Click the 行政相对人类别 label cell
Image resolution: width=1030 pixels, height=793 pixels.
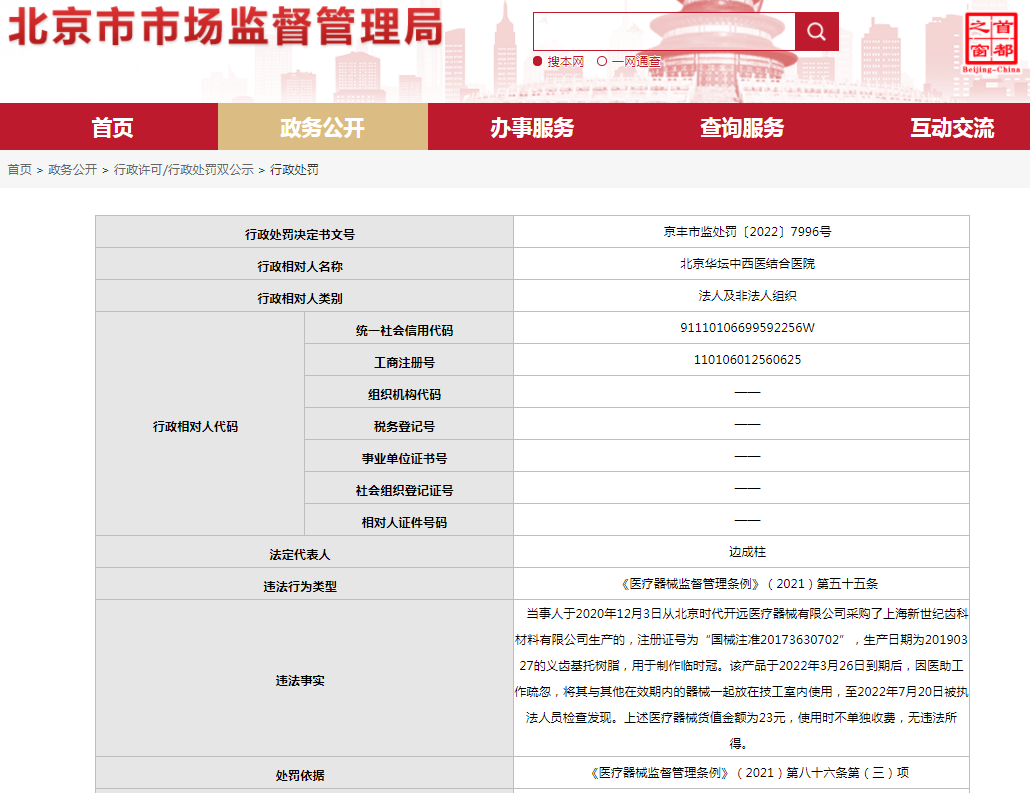click(x=304, y=296)
